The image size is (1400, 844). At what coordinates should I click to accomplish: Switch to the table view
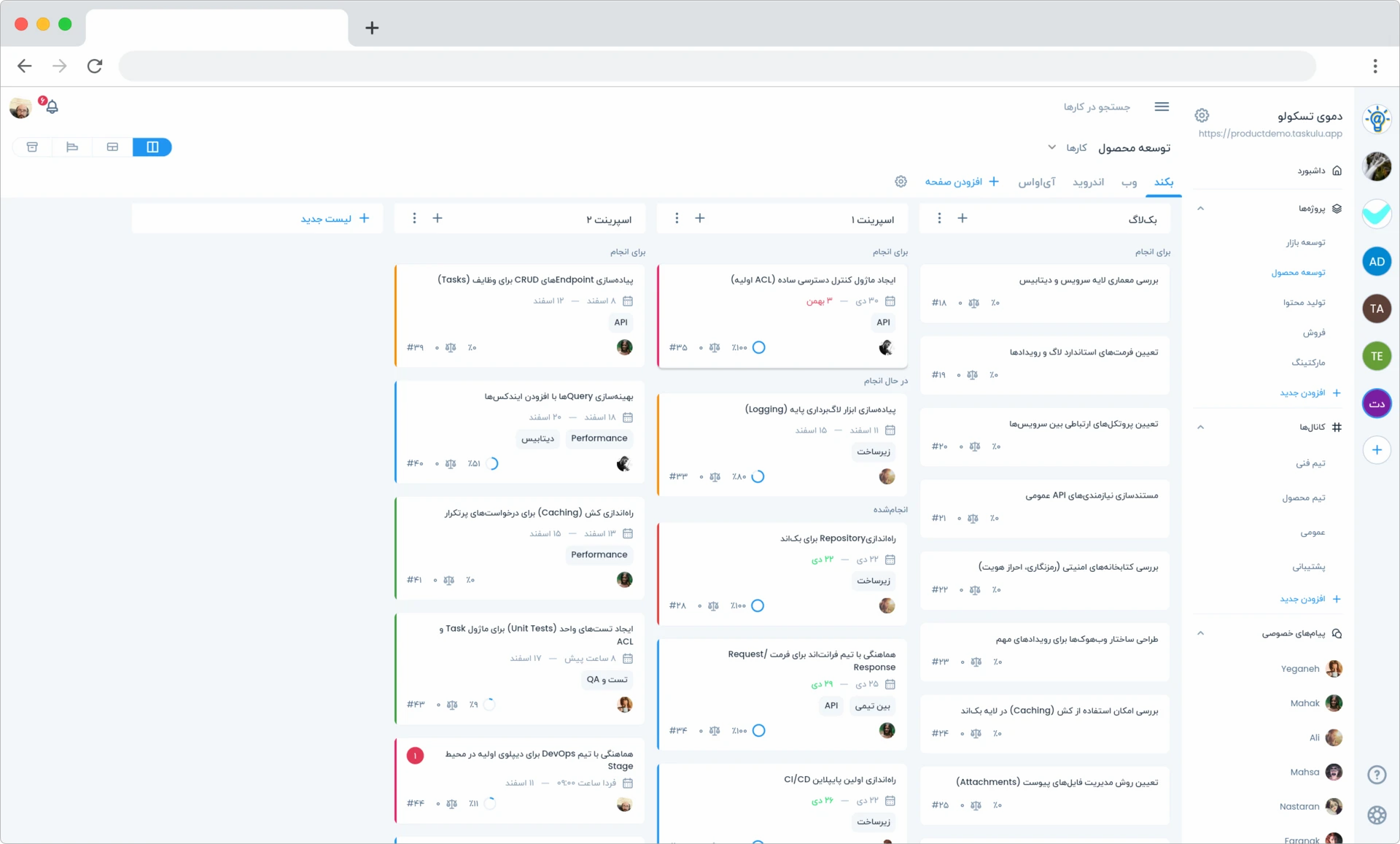point(112,147)
